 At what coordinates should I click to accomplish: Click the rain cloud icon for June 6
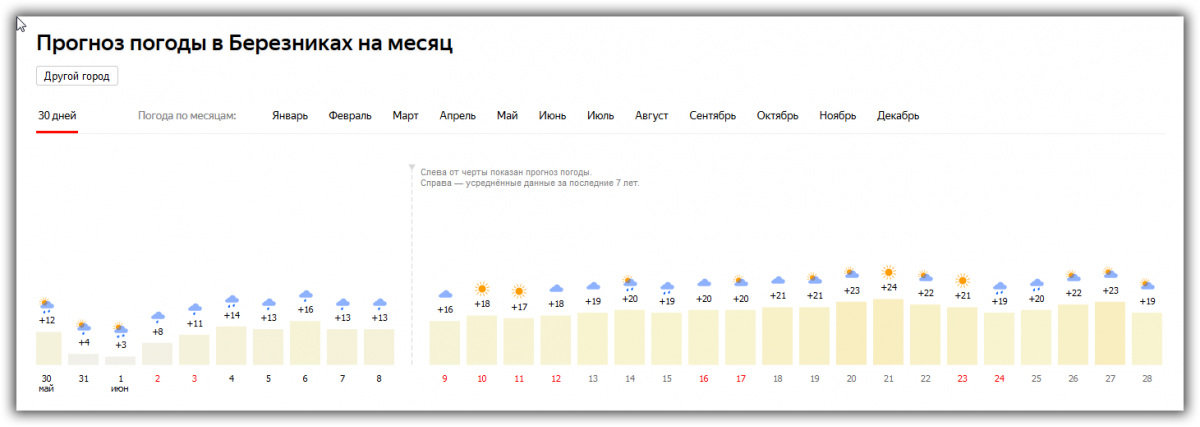tap(306, 296)
